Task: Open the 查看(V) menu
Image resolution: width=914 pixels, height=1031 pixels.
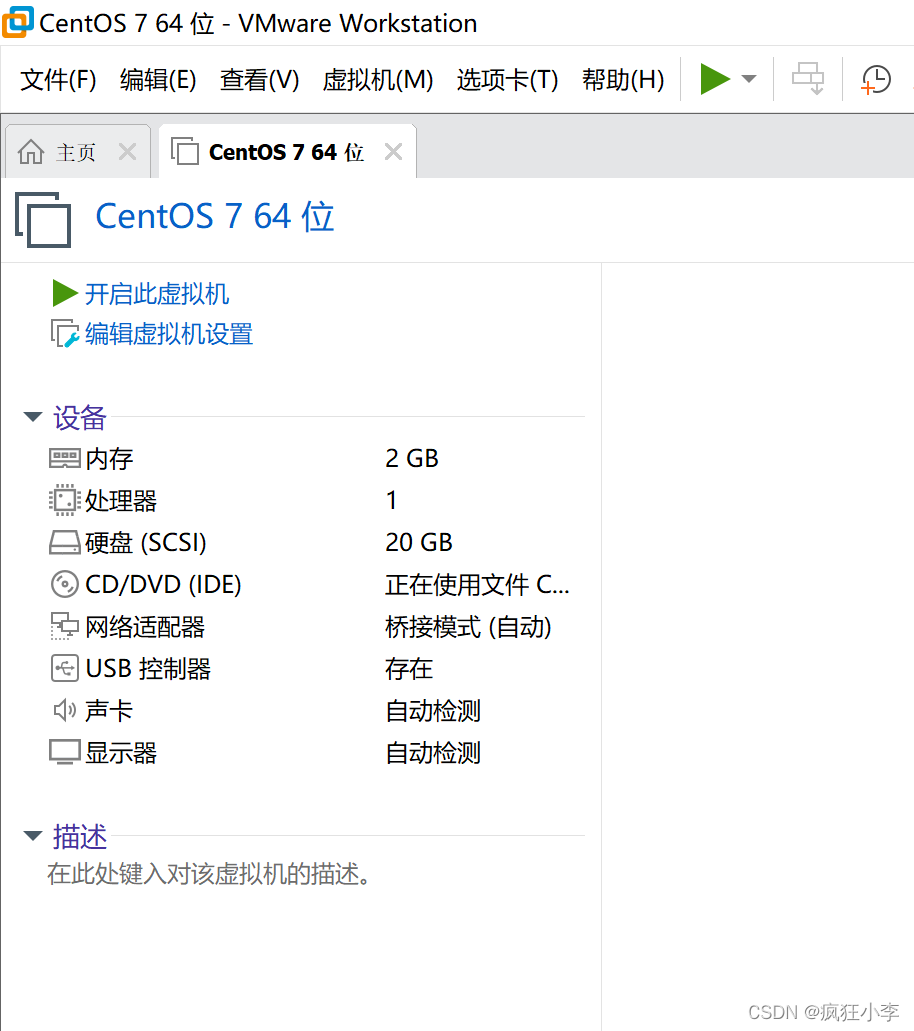Action: click(x=259, y=80)
